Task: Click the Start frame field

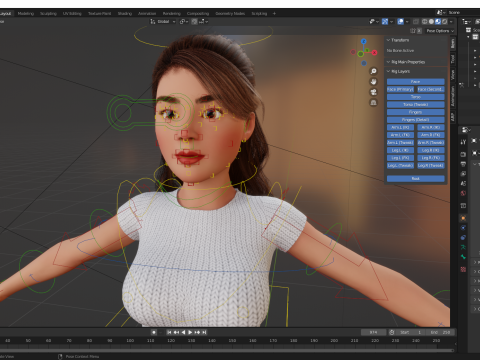Action: 412,332
